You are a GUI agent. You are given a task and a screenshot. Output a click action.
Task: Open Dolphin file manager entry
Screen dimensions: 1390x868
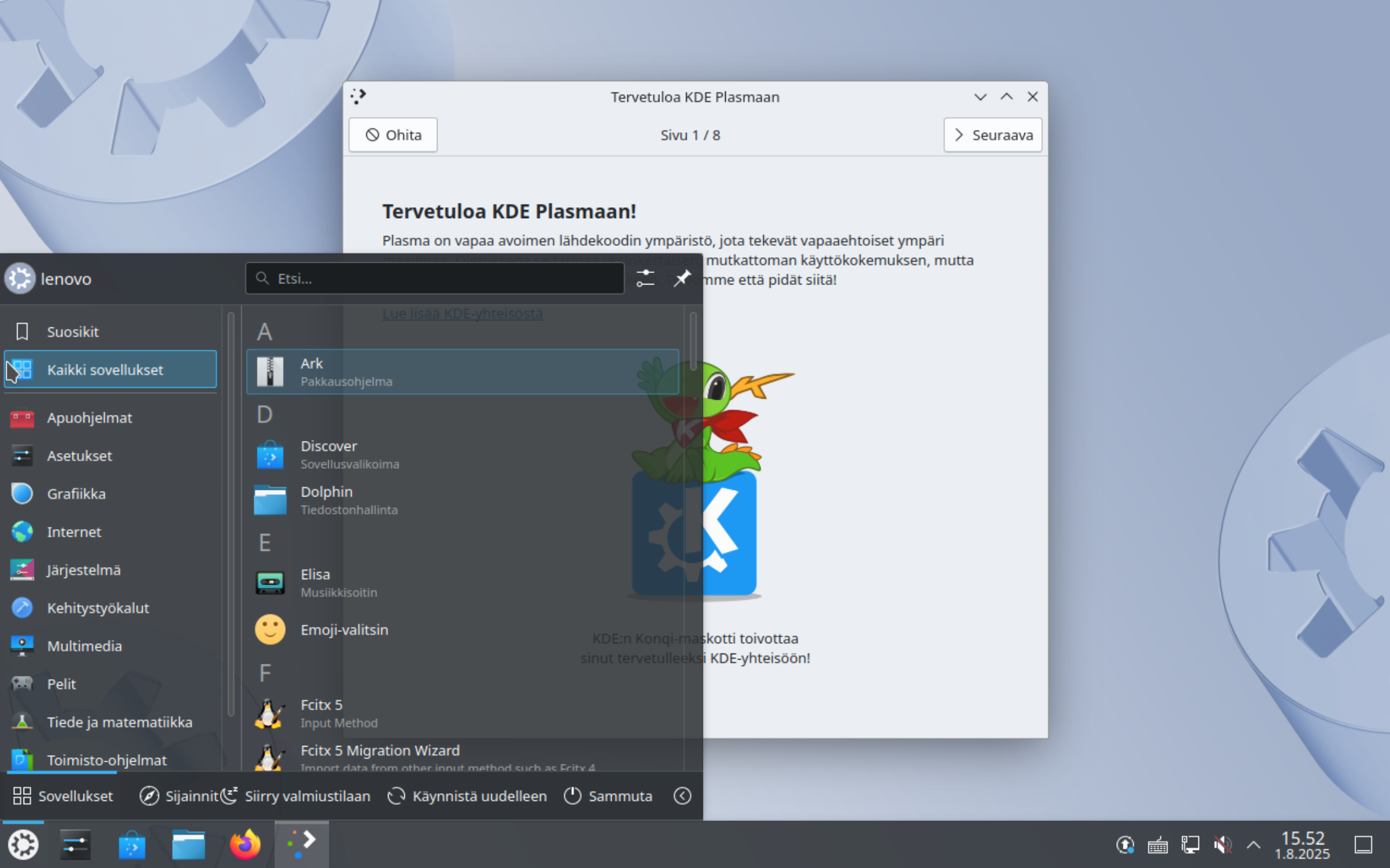coord(462,500)
